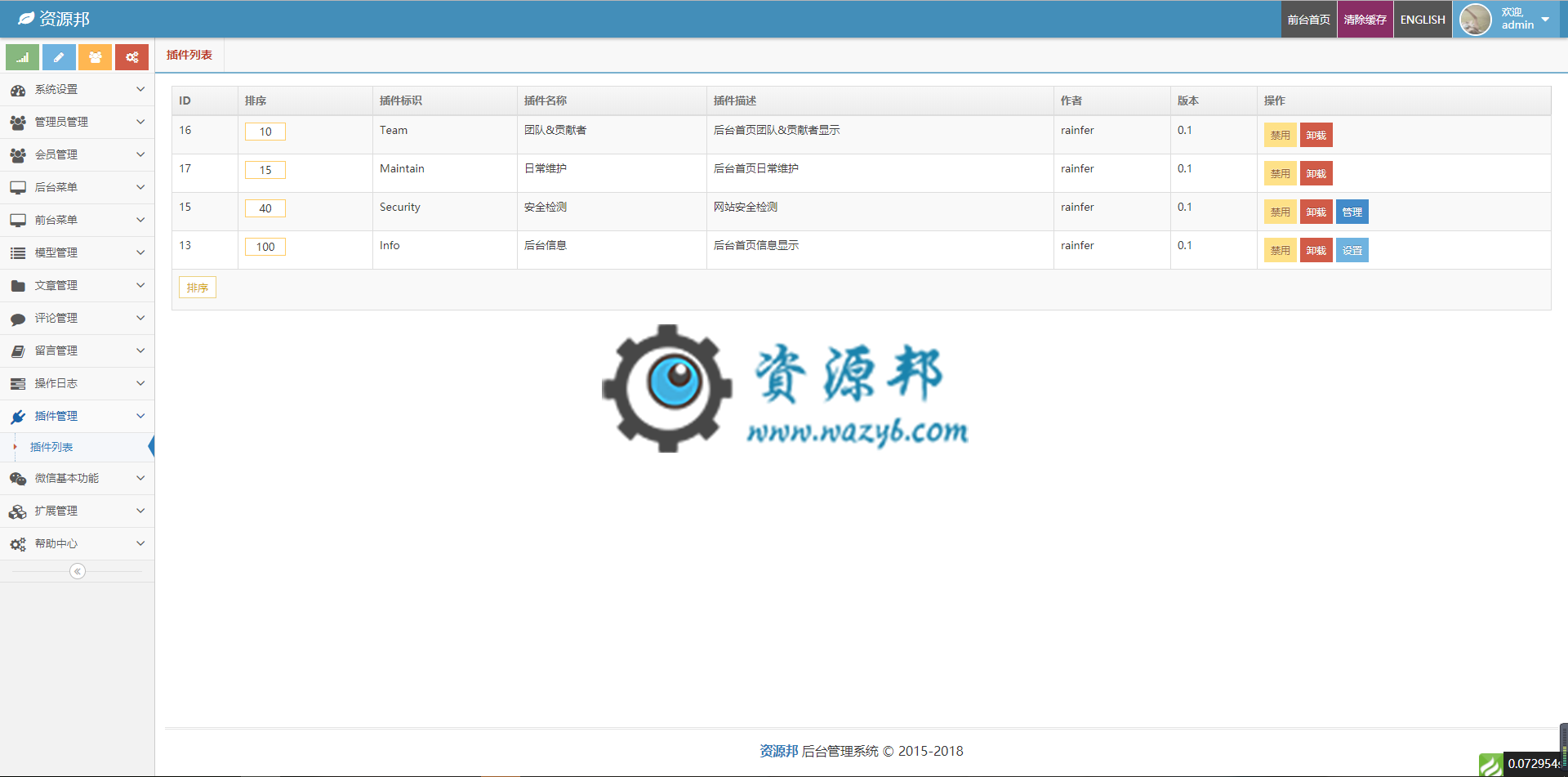
Task: Expand the 后台菜单 menu chevron
Action: (140, 187)
